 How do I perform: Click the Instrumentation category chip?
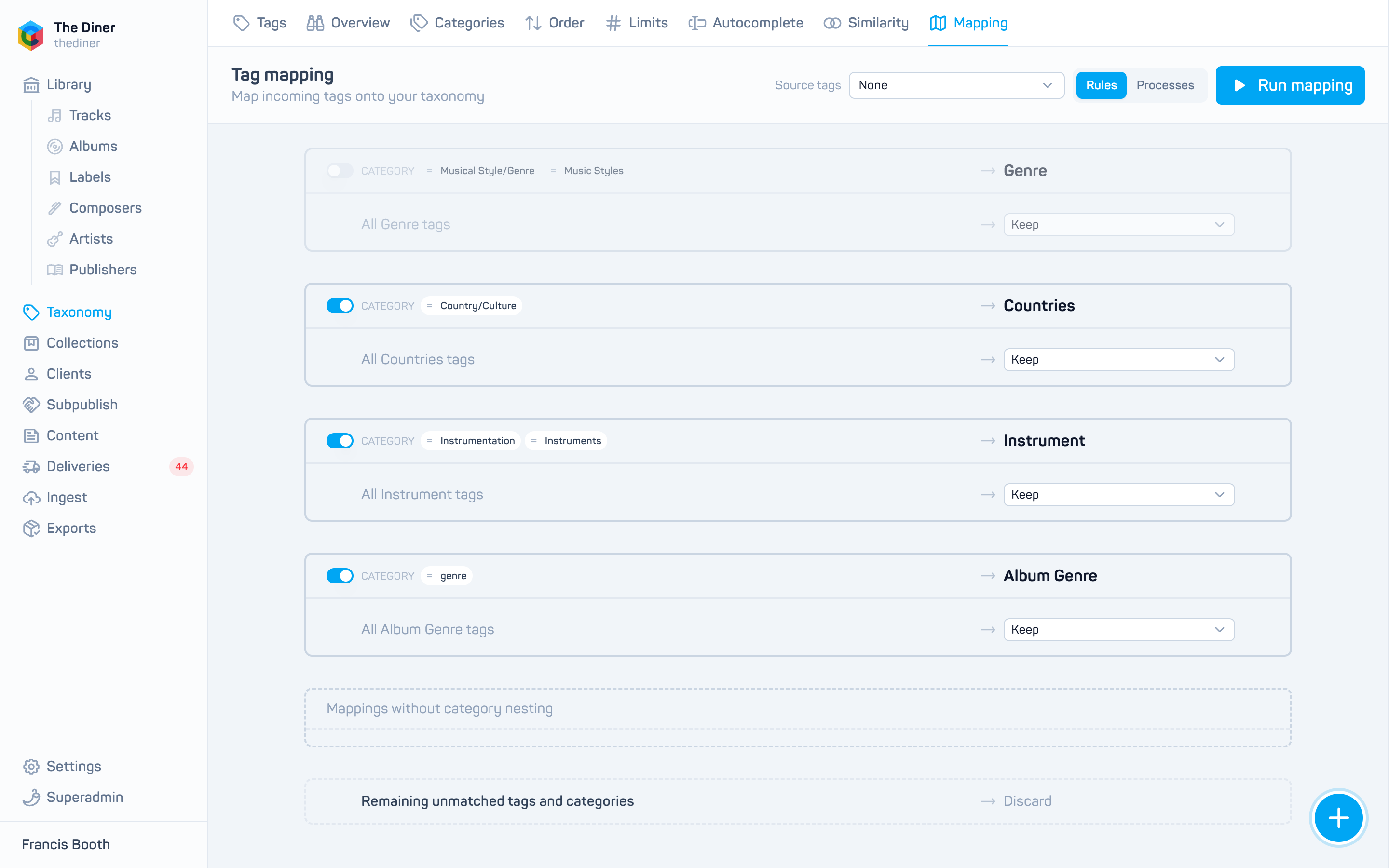471,440
